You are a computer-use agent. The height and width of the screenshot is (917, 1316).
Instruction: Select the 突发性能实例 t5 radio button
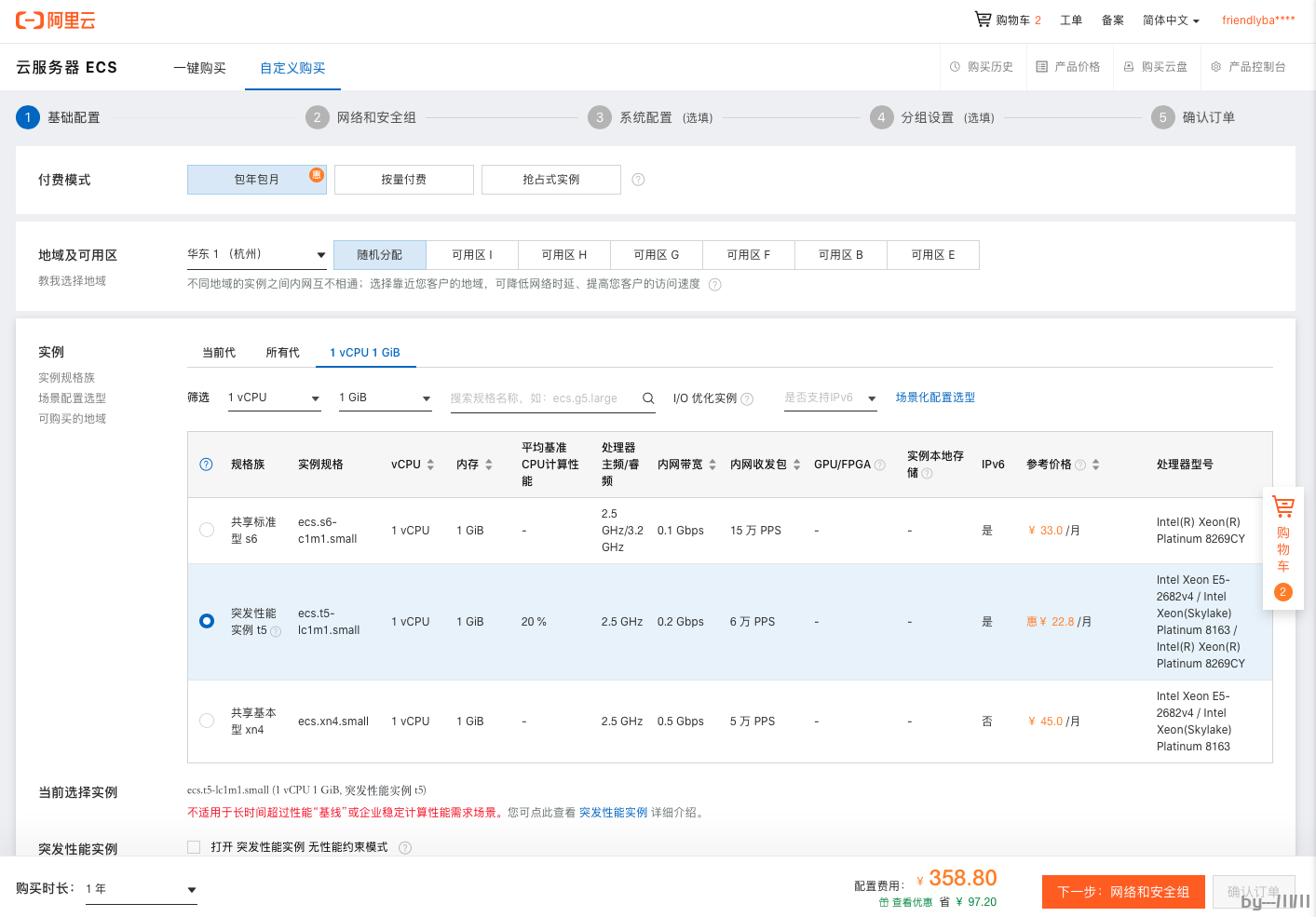[x=207, y=621]
